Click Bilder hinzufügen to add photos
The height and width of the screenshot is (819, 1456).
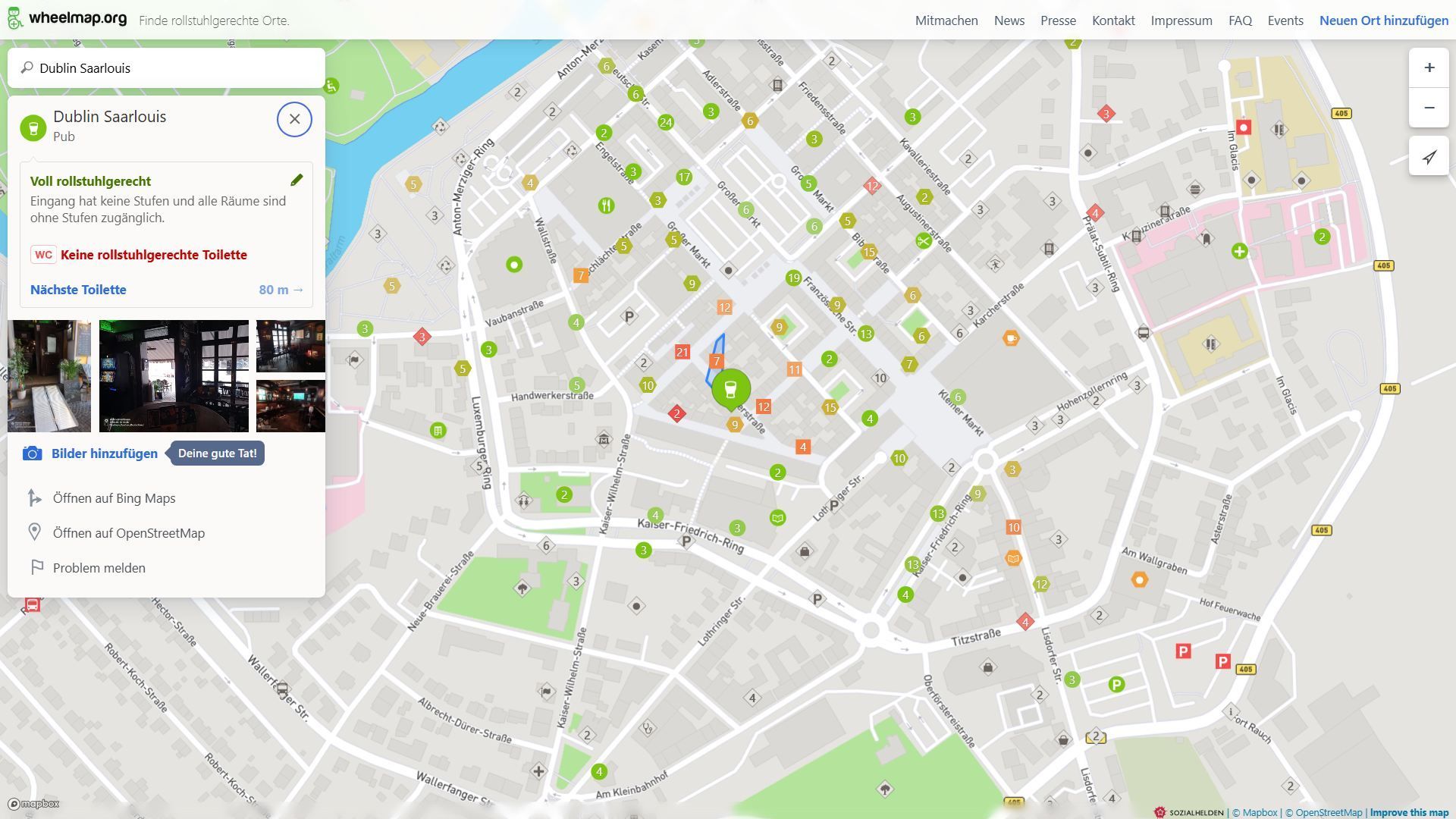pyautogui.click(x=105, y=453)
